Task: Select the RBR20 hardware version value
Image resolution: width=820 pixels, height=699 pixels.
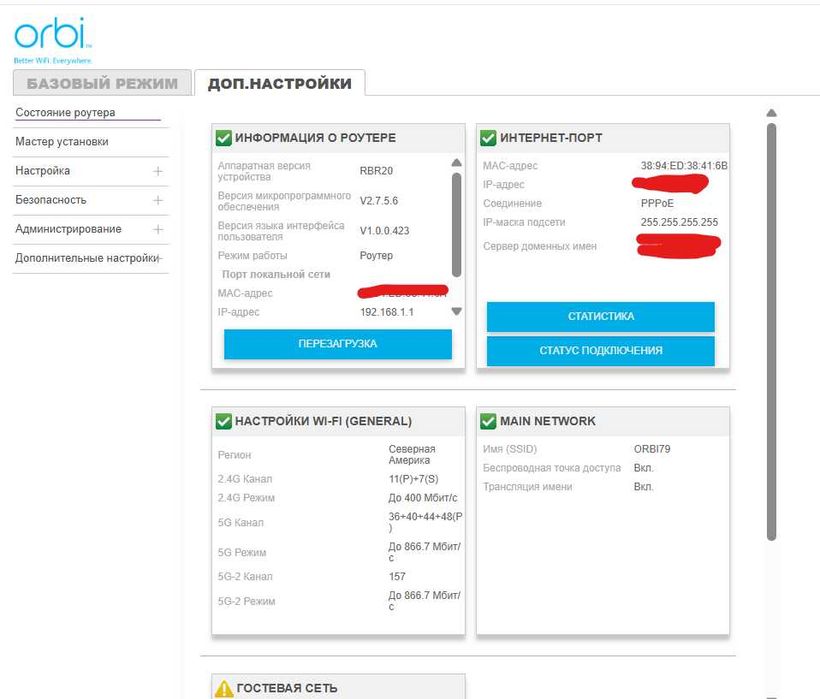Action: [376, 171]
